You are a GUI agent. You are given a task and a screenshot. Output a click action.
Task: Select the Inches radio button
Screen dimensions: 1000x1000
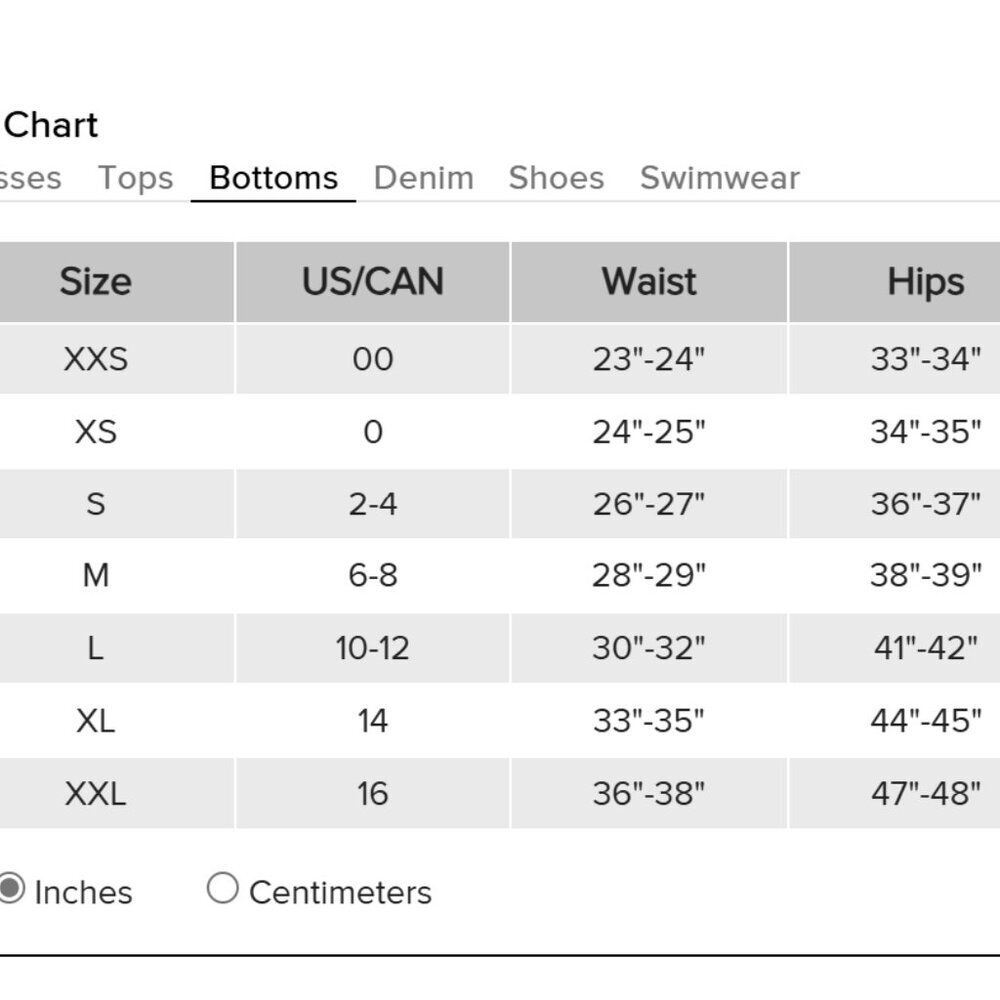pos(10,888)
